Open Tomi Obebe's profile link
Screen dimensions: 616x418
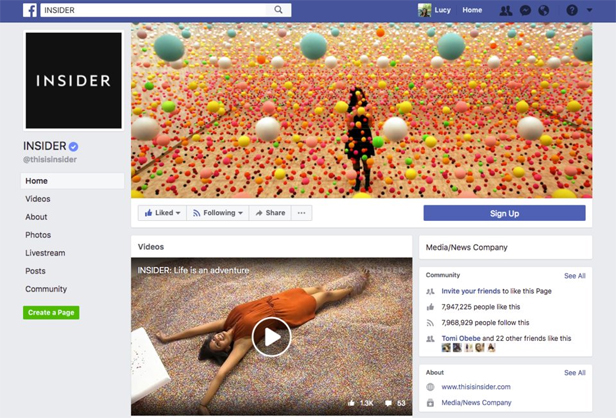click(461, 338)
